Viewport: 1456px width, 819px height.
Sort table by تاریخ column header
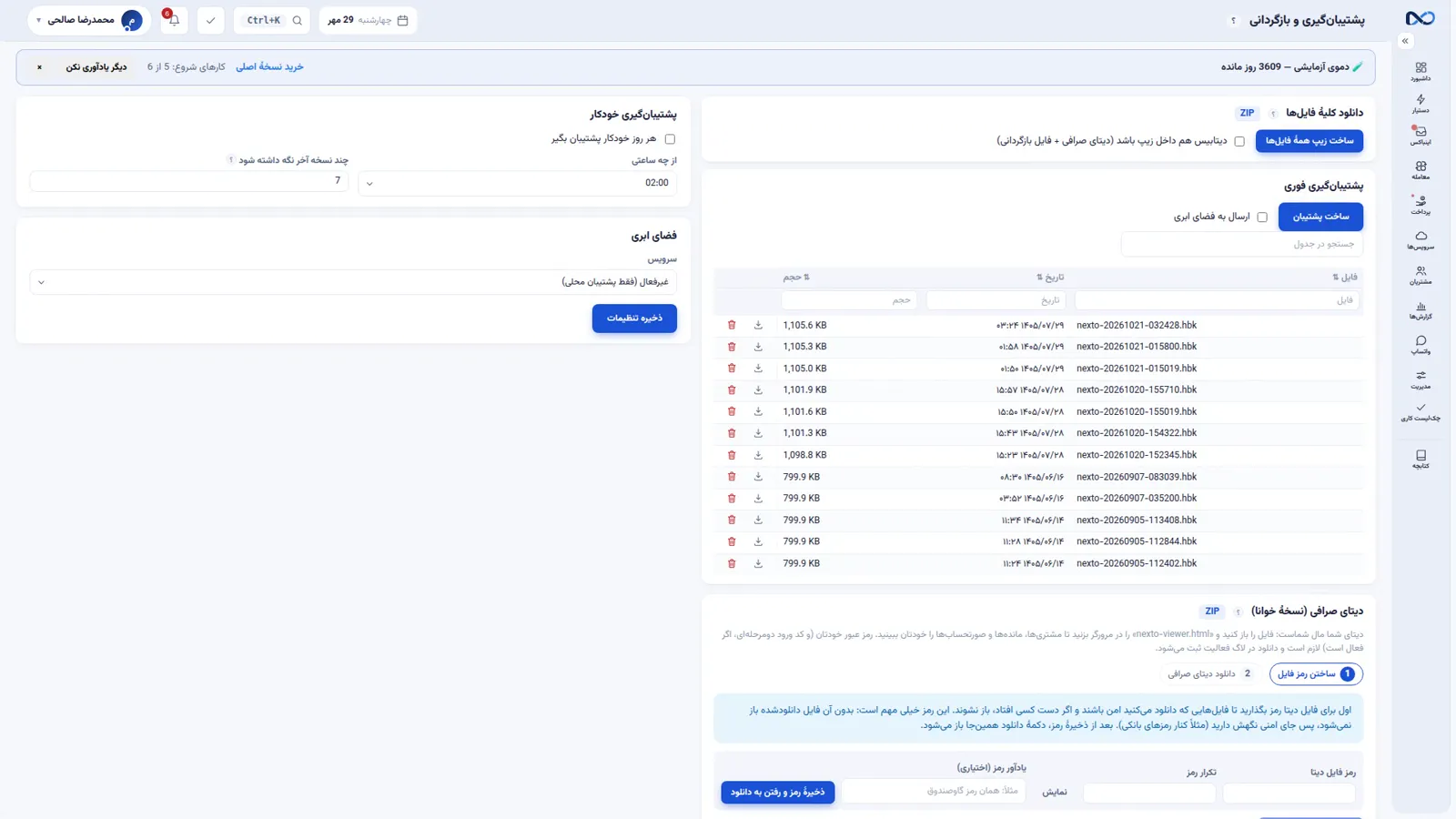click(x=1050, y=278)
